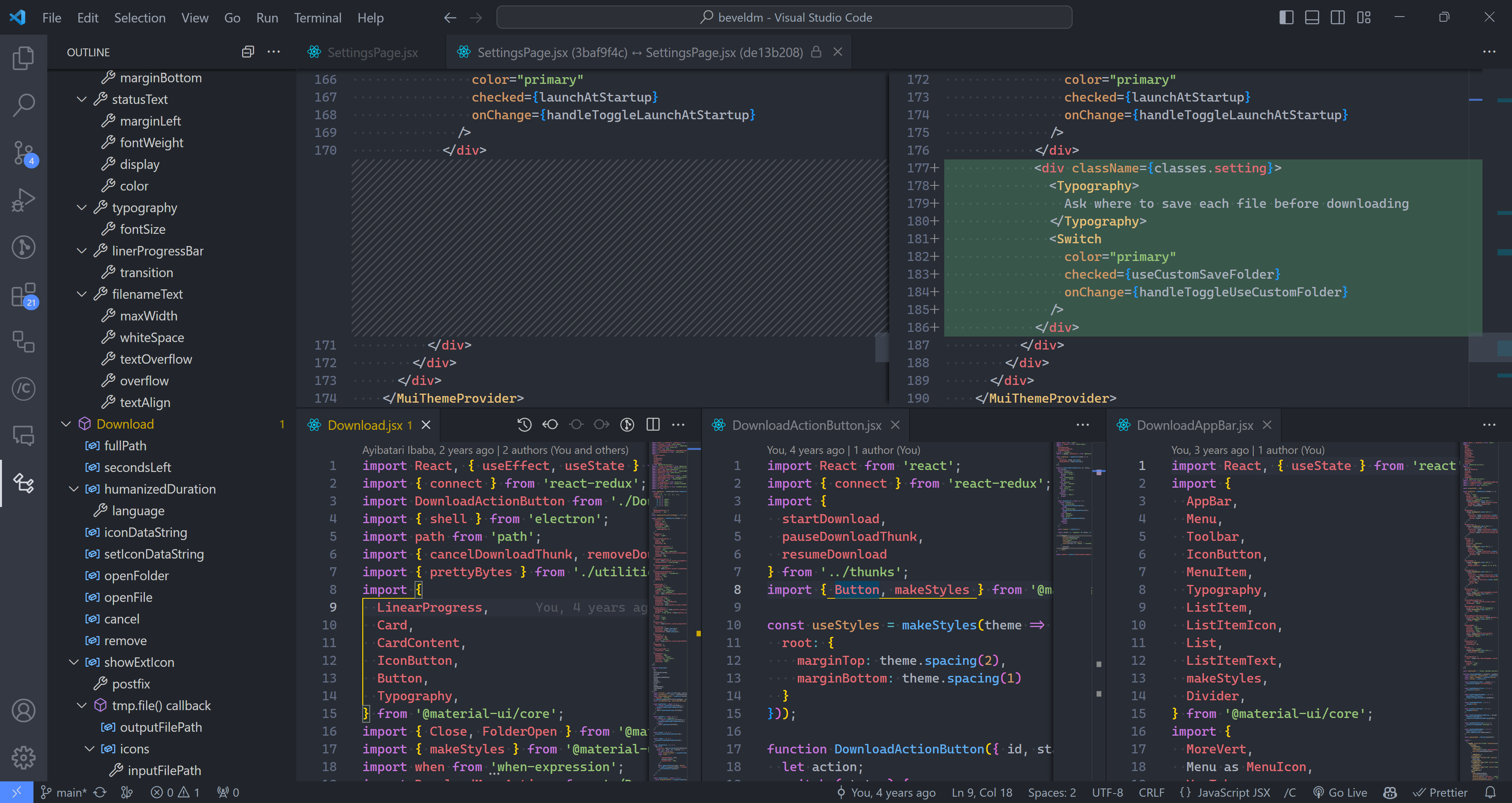The image size is (1512, 803).
Task: Click the main* branch indicator
Action: [x=63, y=792]
